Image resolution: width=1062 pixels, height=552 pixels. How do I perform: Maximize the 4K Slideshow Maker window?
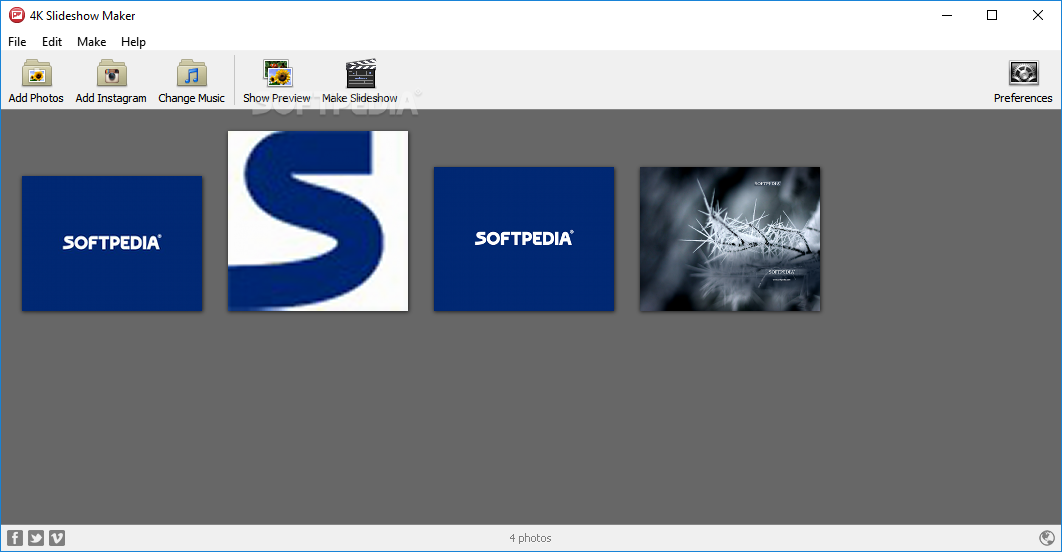click(992, 15)
